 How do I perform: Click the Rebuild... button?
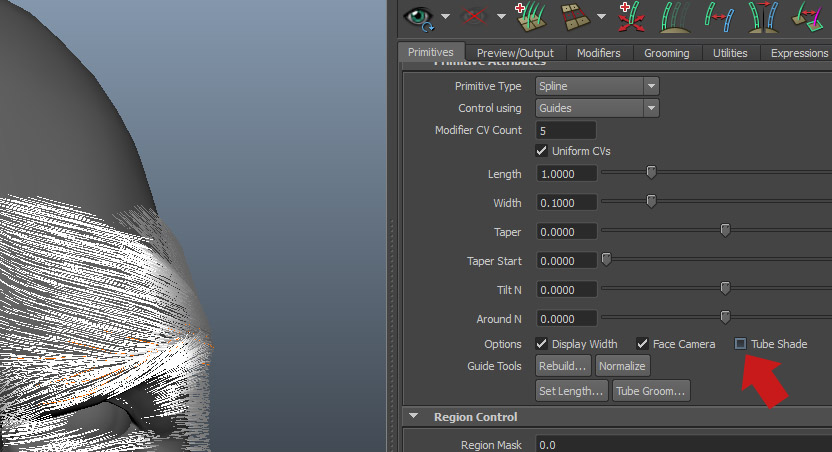[x=564, y=366]
